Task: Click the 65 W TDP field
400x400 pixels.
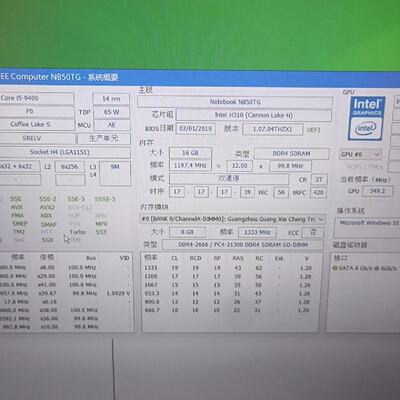Action: 111,112
